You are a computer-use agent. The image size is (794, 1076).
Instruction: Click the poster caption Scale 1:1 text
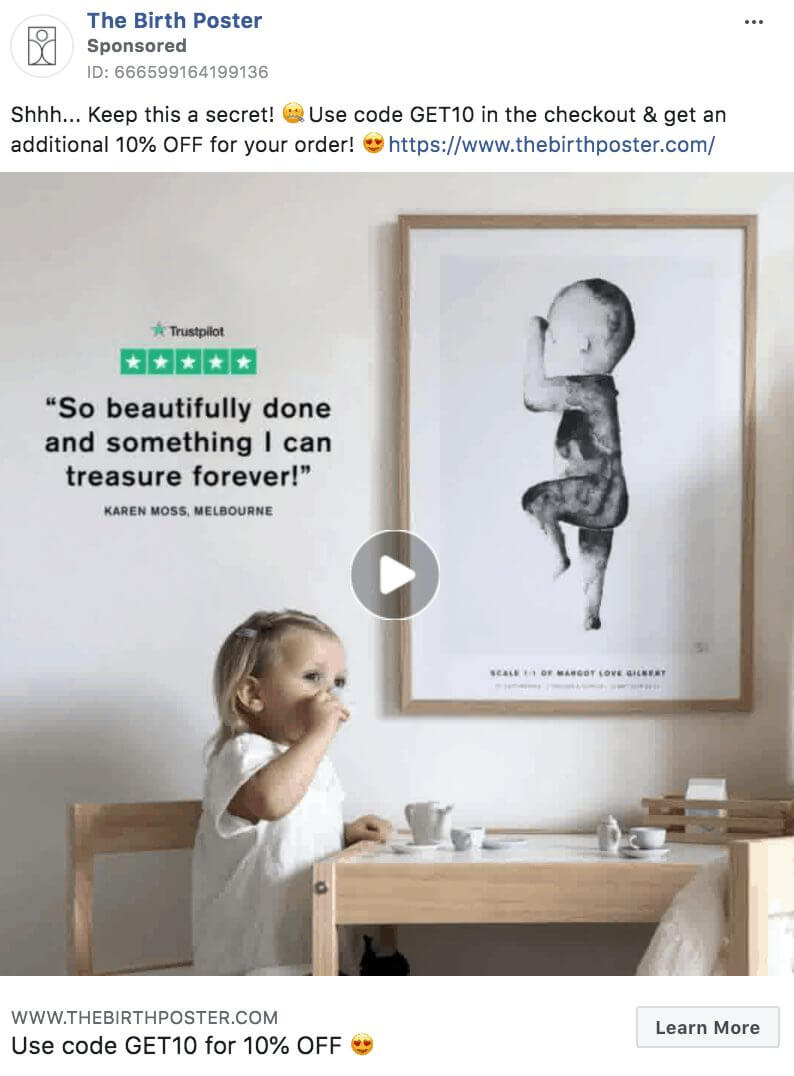coord(577,673)
